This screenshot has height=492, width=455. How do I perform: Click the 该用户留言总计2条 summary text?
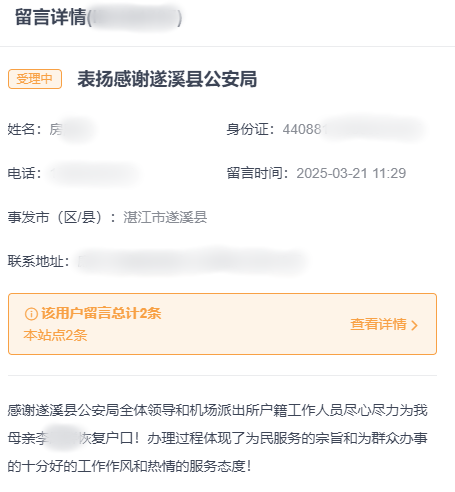[x=101, y=313]
